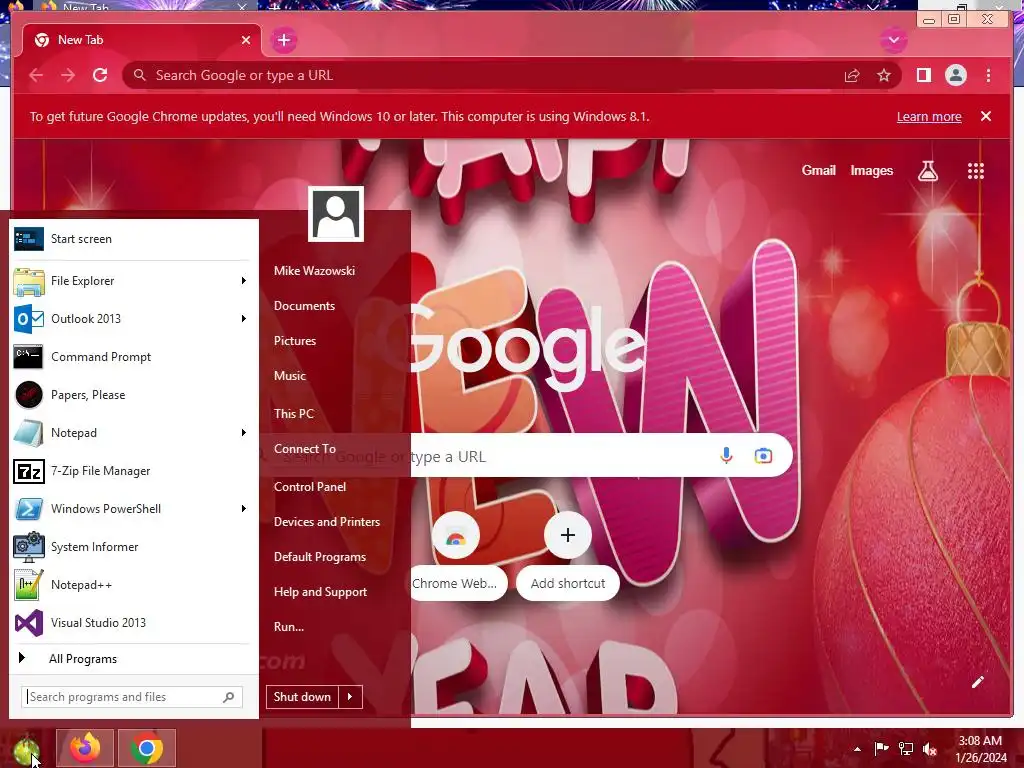Click the muted volume tray icon
The image size is (1024, 768).
coord(930,749)
